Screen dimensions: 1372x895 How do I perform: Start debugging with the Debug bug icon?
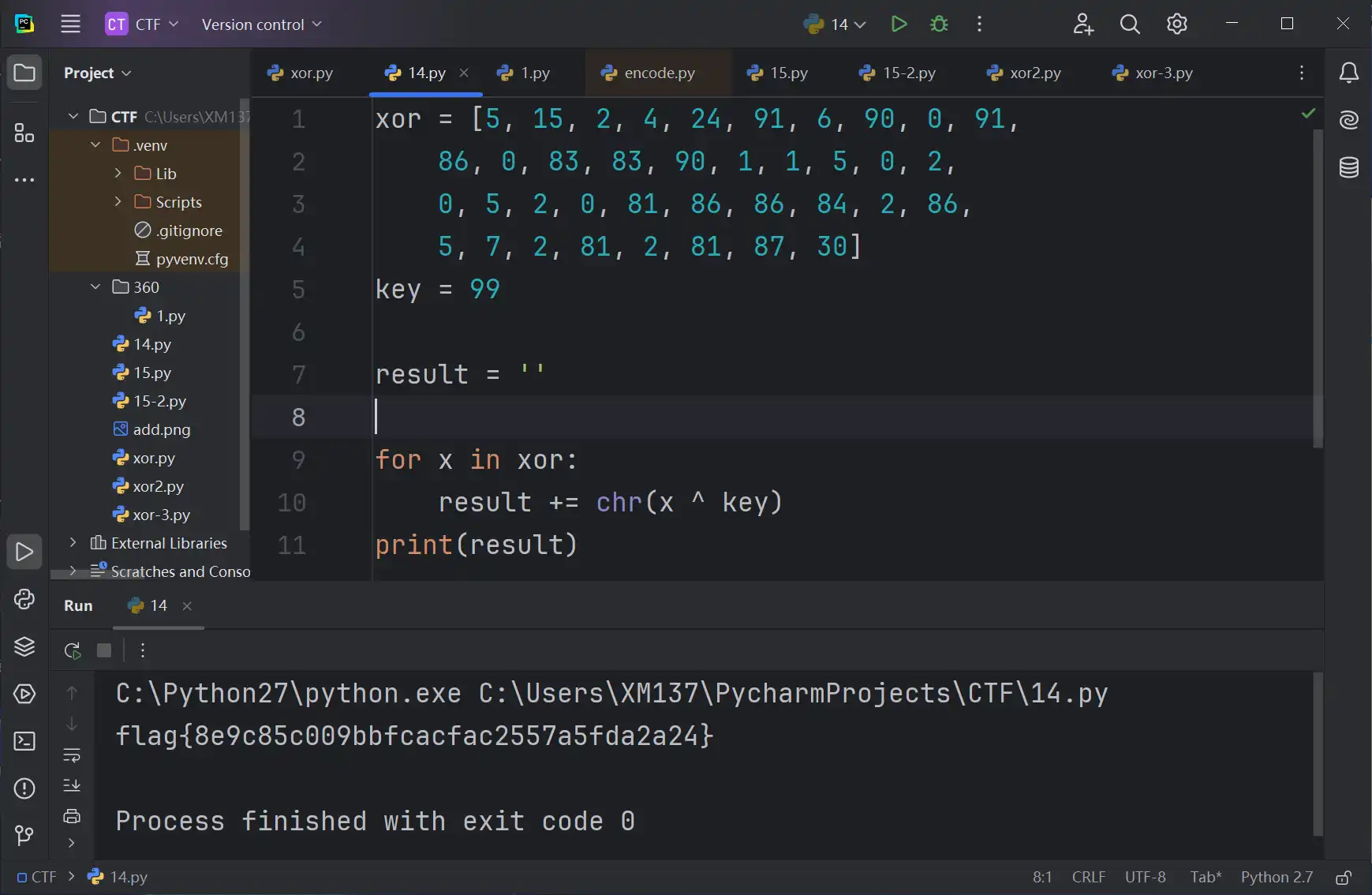pyautogui.click(x=939, y=24)
